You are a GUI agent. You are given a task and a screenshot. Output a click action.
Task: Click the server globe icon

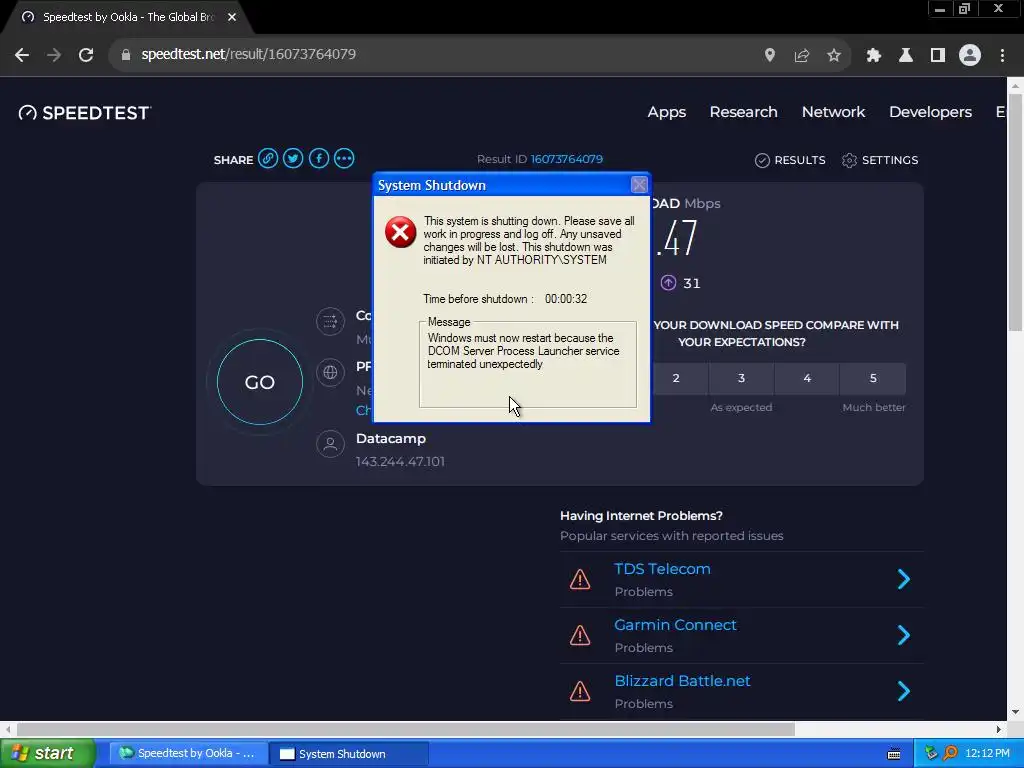[330, 372]
